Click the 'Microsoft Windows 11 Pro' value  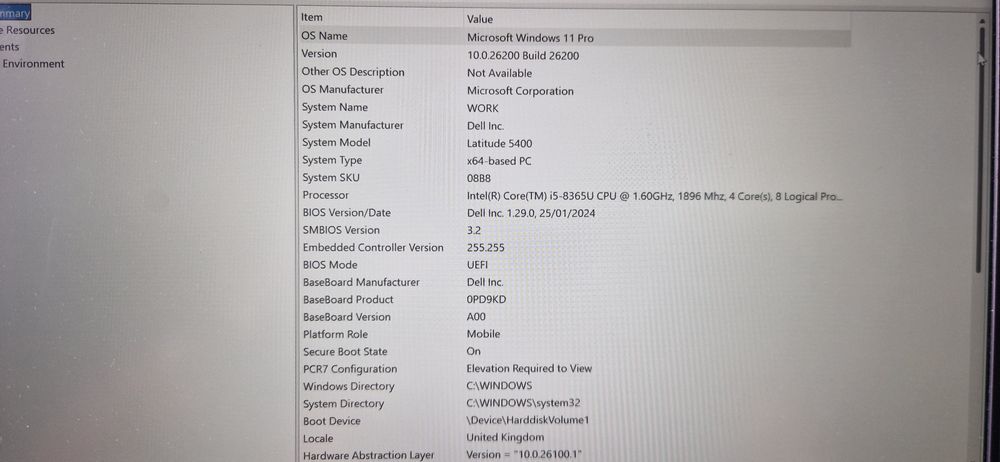(x=530, y=38)
